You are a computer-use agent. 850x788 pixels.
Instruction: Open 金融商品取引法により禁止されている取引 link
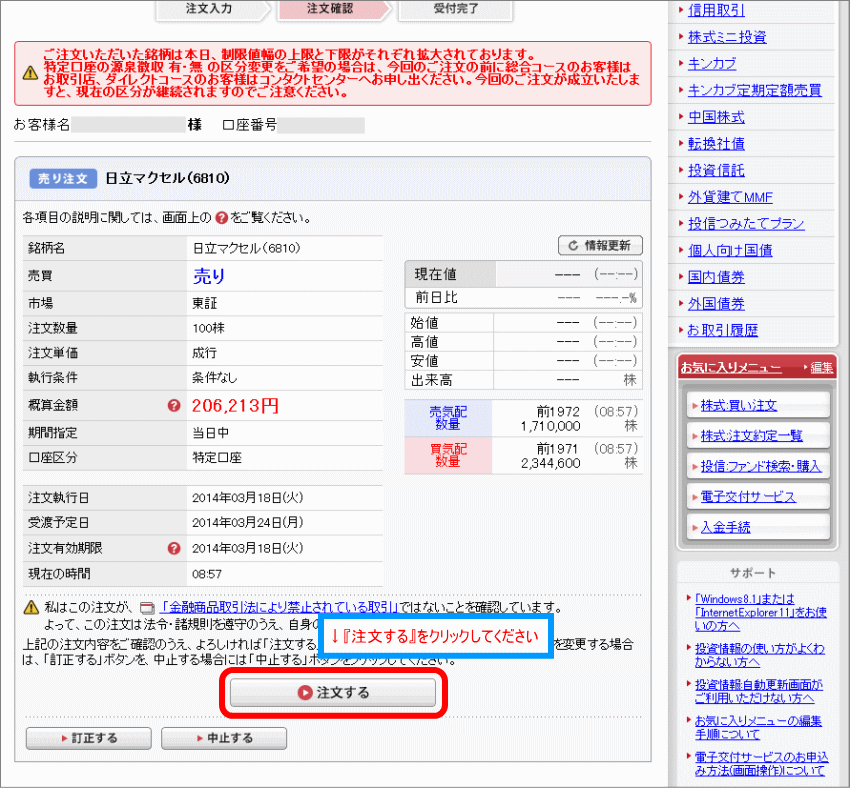(280, 608)
